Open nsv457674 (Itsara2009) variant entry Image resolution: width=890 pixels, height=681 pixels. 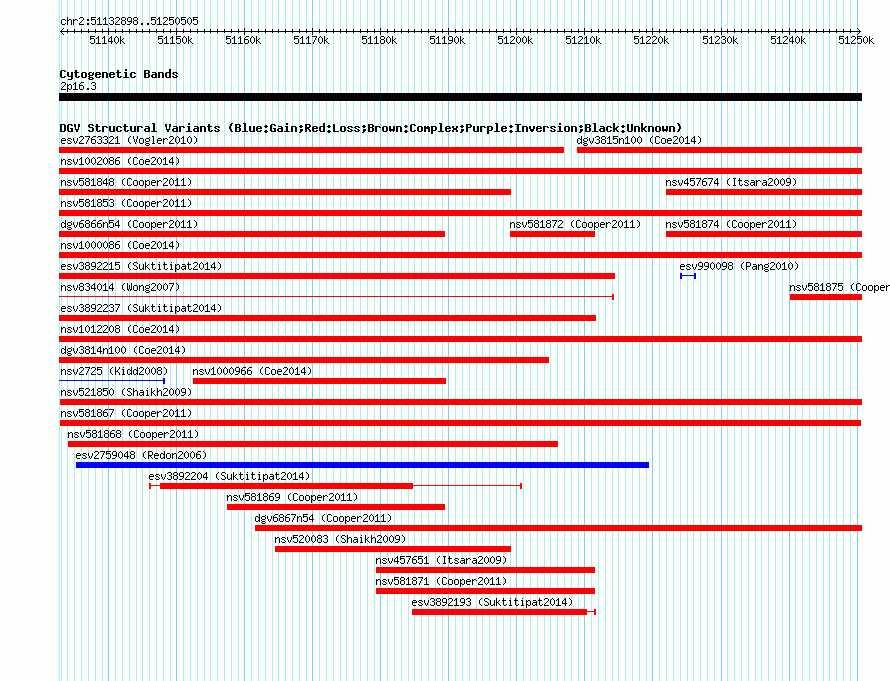point(731,182)
